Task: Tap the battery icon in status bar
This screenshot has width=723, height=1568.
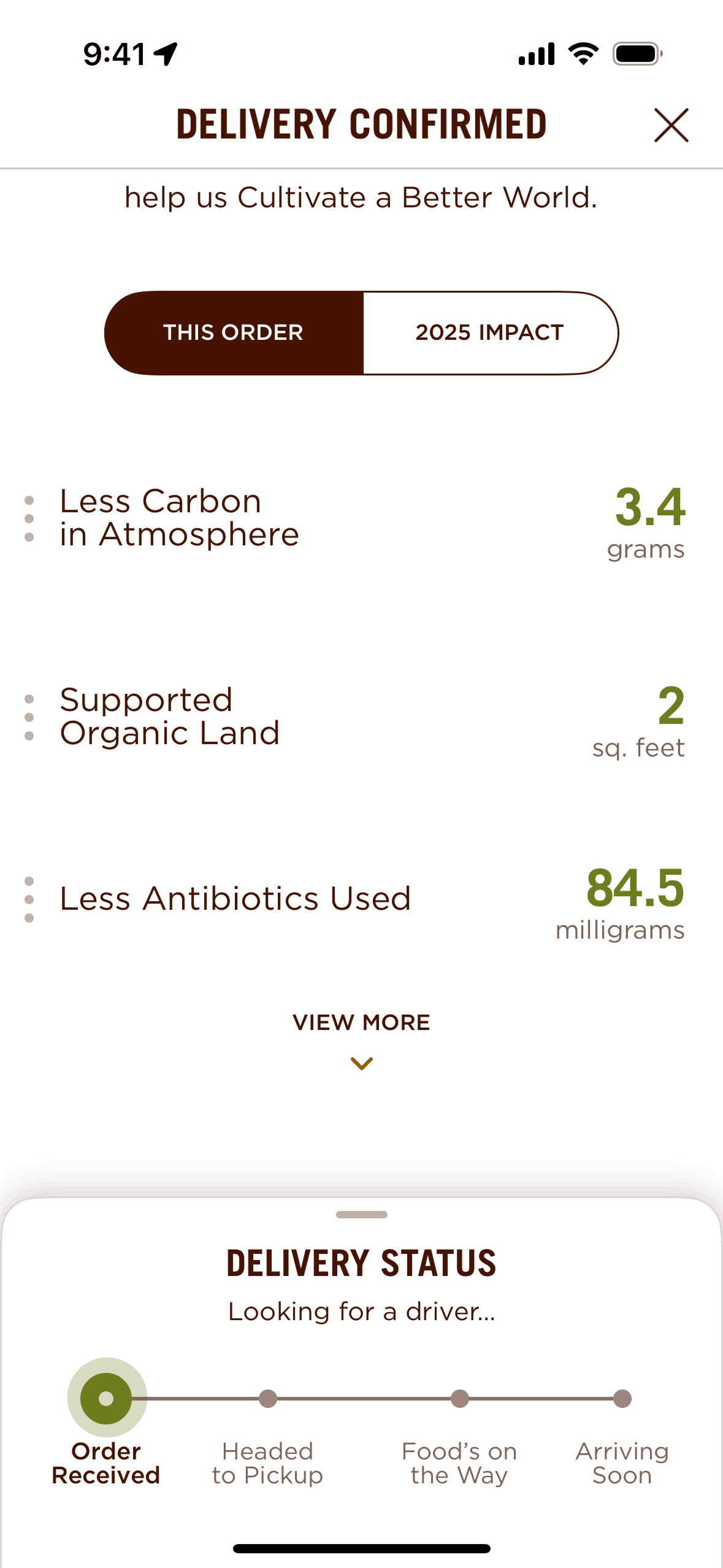Action: coord(637,54)
